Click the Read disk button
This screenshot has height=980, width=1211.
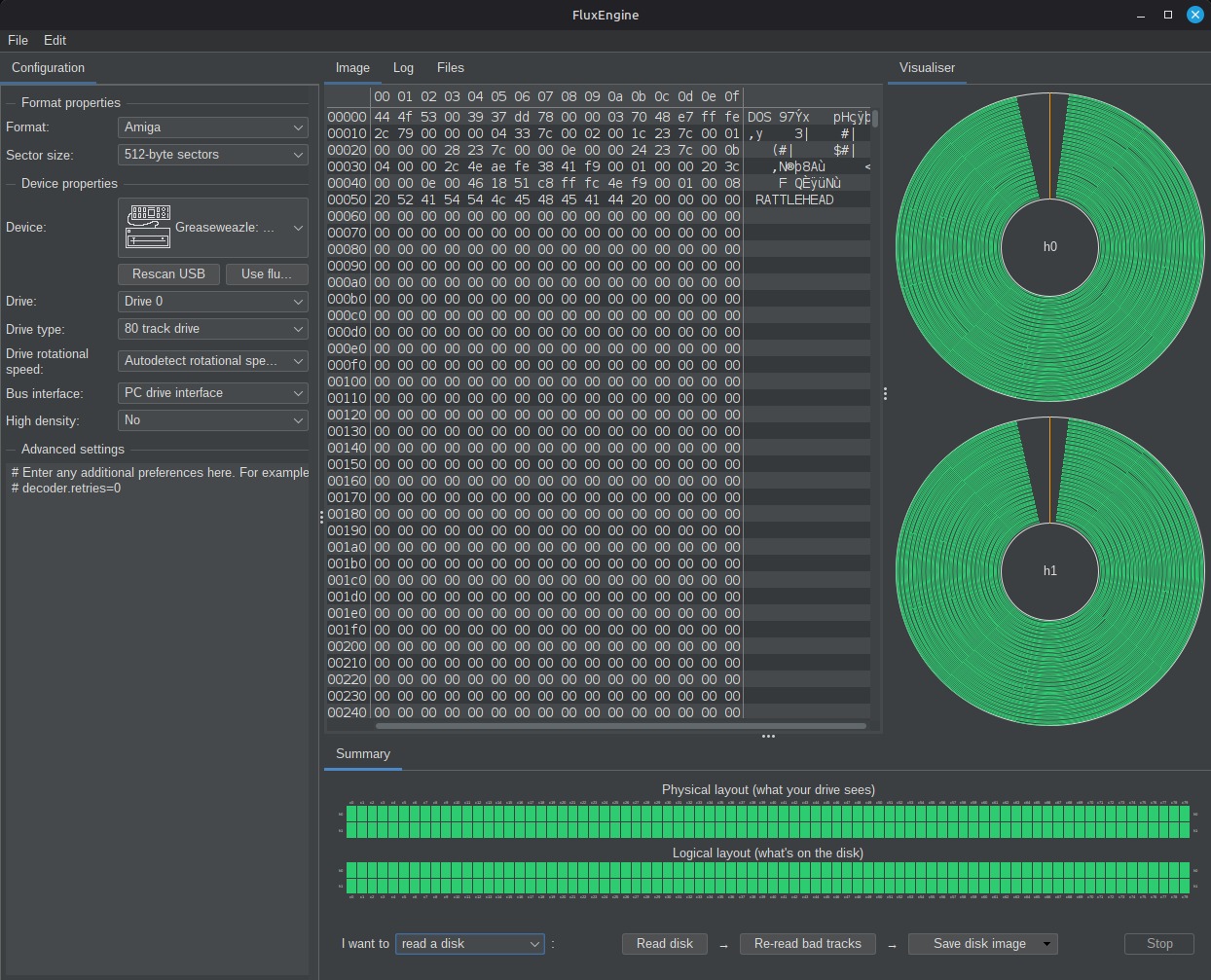[x=665, y=944]
